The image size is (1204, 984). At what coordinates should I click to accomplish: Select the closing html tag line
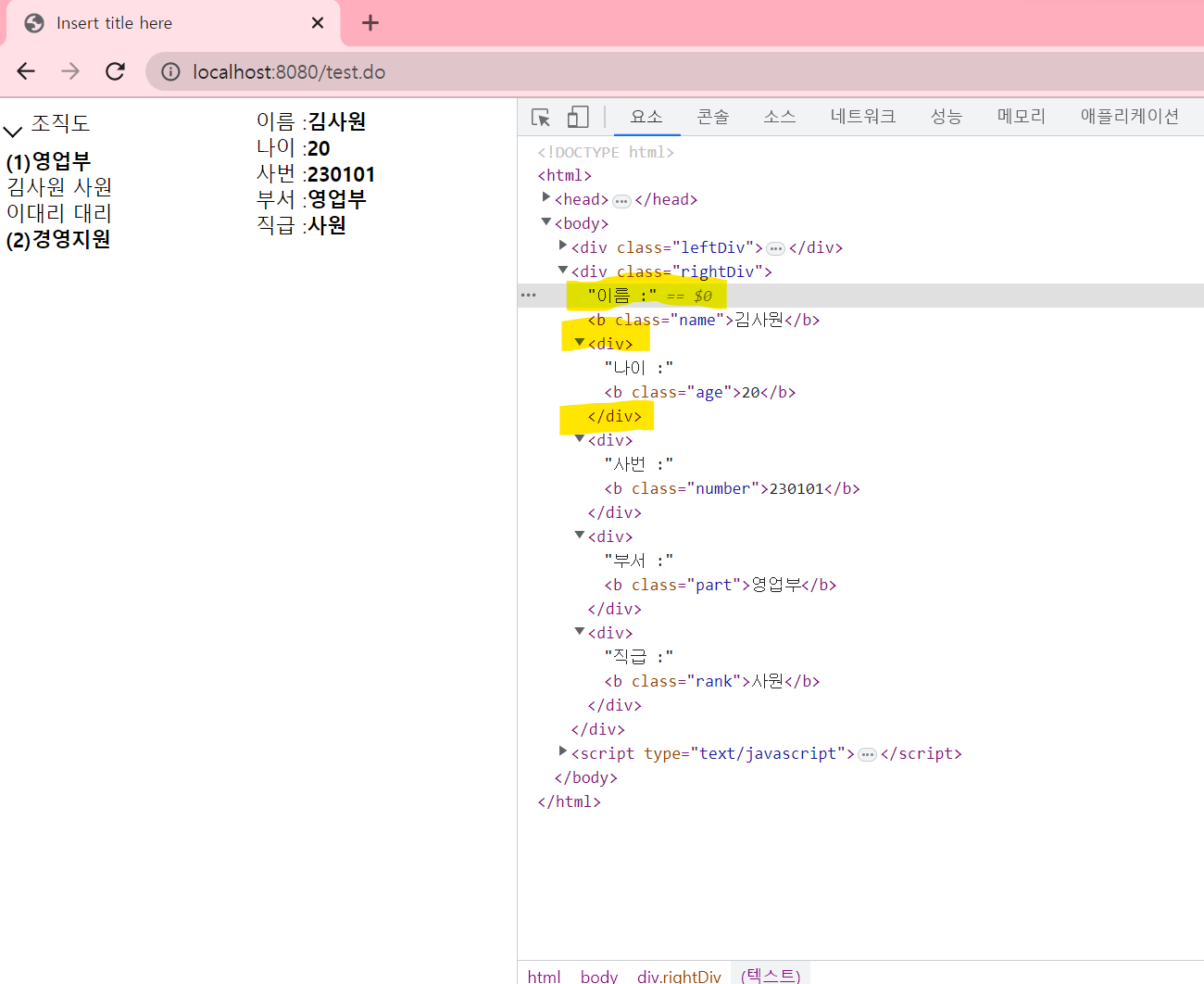(569, 801)
